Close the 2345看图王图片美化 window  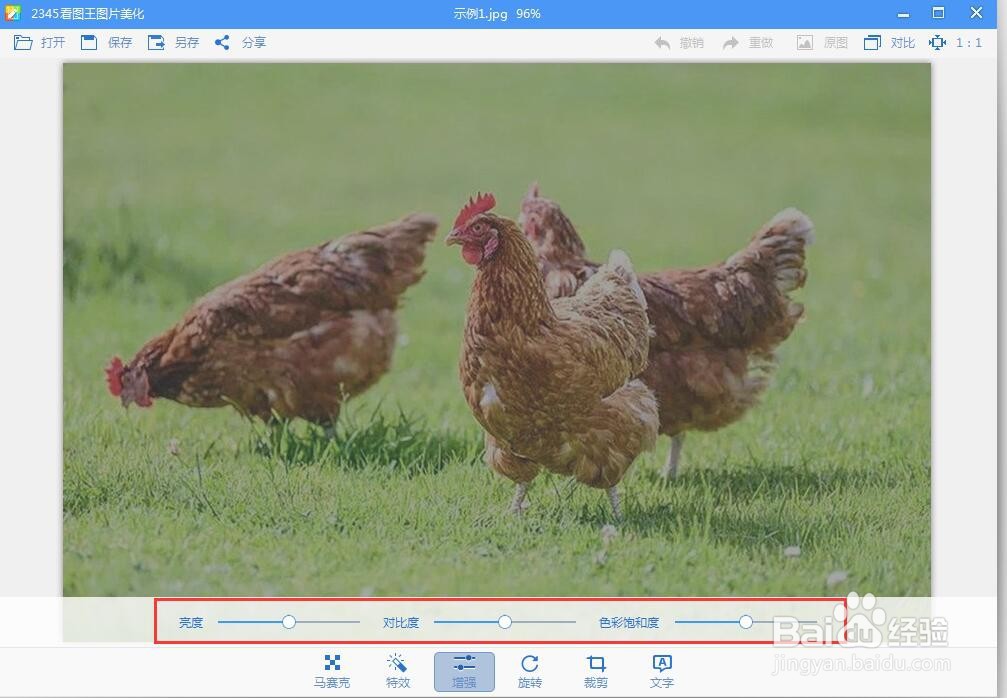[976, 13]
